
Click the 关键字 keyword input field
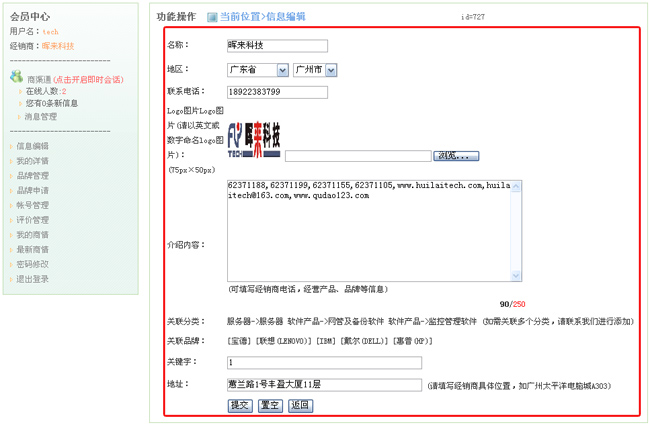[324, 362]
